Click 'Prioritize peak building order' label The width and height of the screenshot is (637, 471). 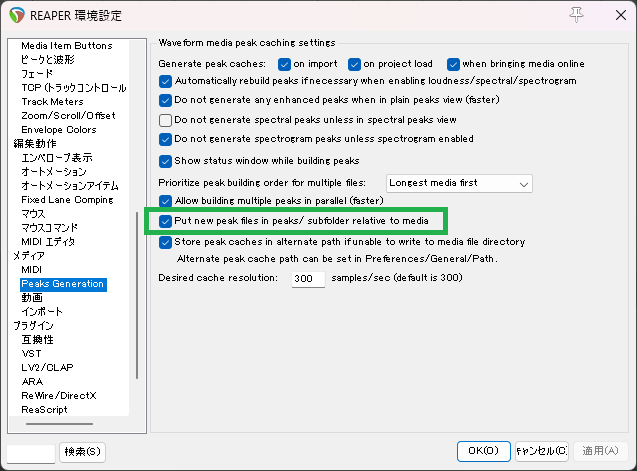(x=262, y=183)
